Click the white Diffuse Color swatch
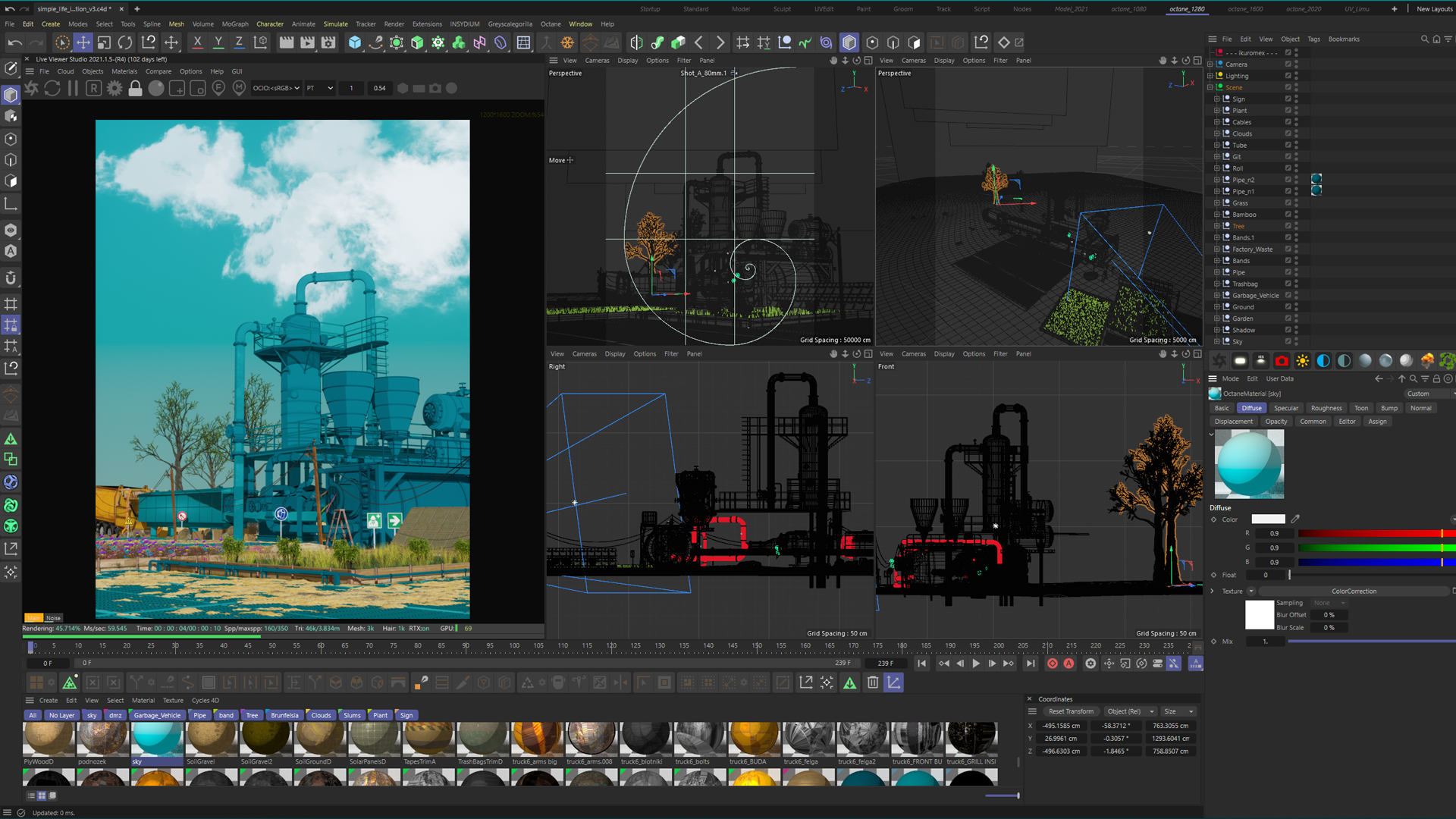The height and width of the screenshot is (819, 1456). 1268,519
